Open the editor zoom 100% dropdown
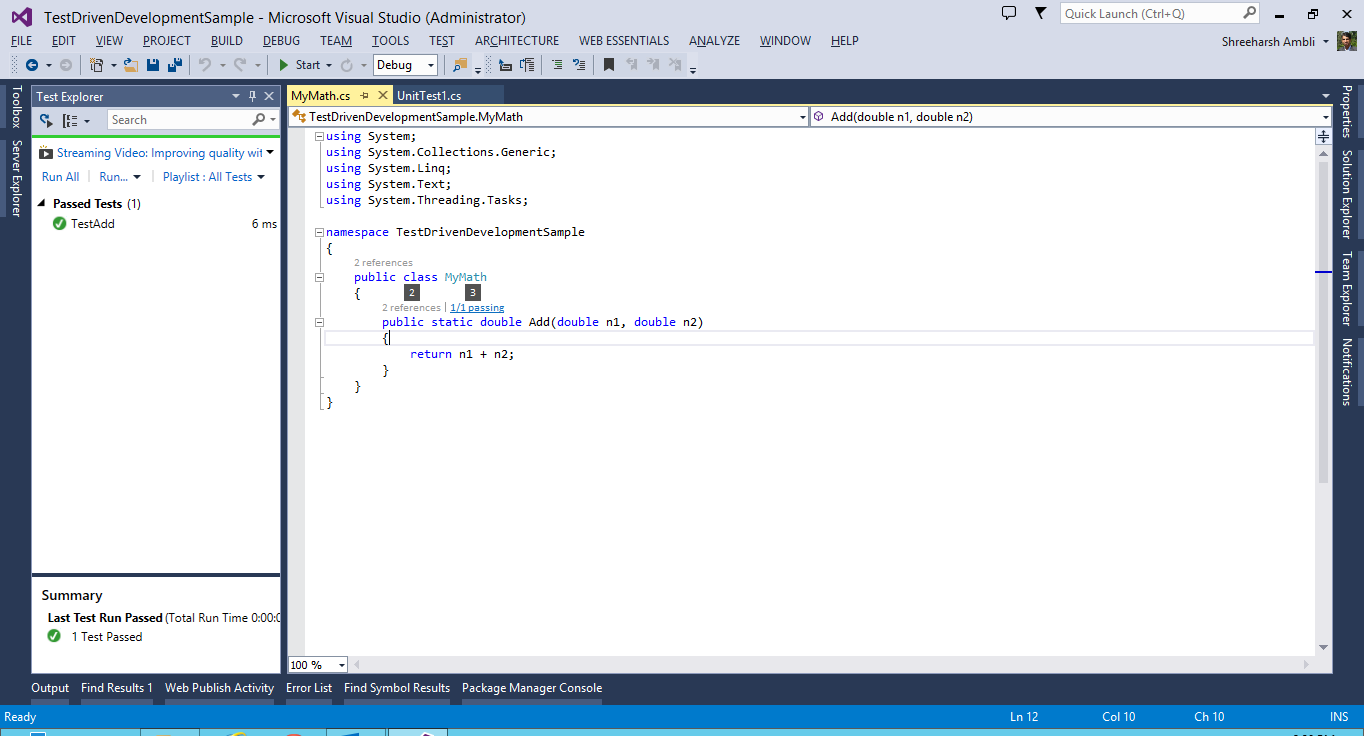 pyautogui.click(x=342, y=665)
